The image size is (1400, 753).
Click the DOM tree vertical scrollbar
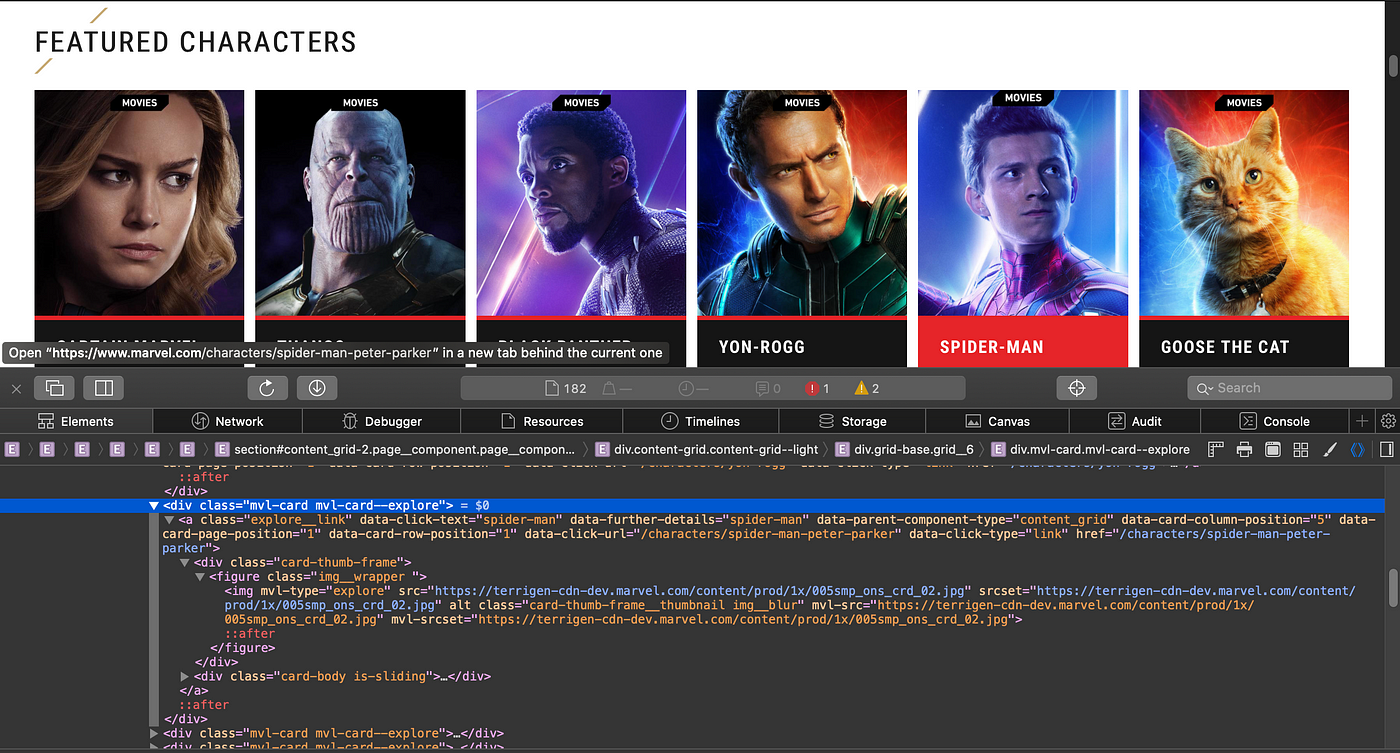[1392, 588]
